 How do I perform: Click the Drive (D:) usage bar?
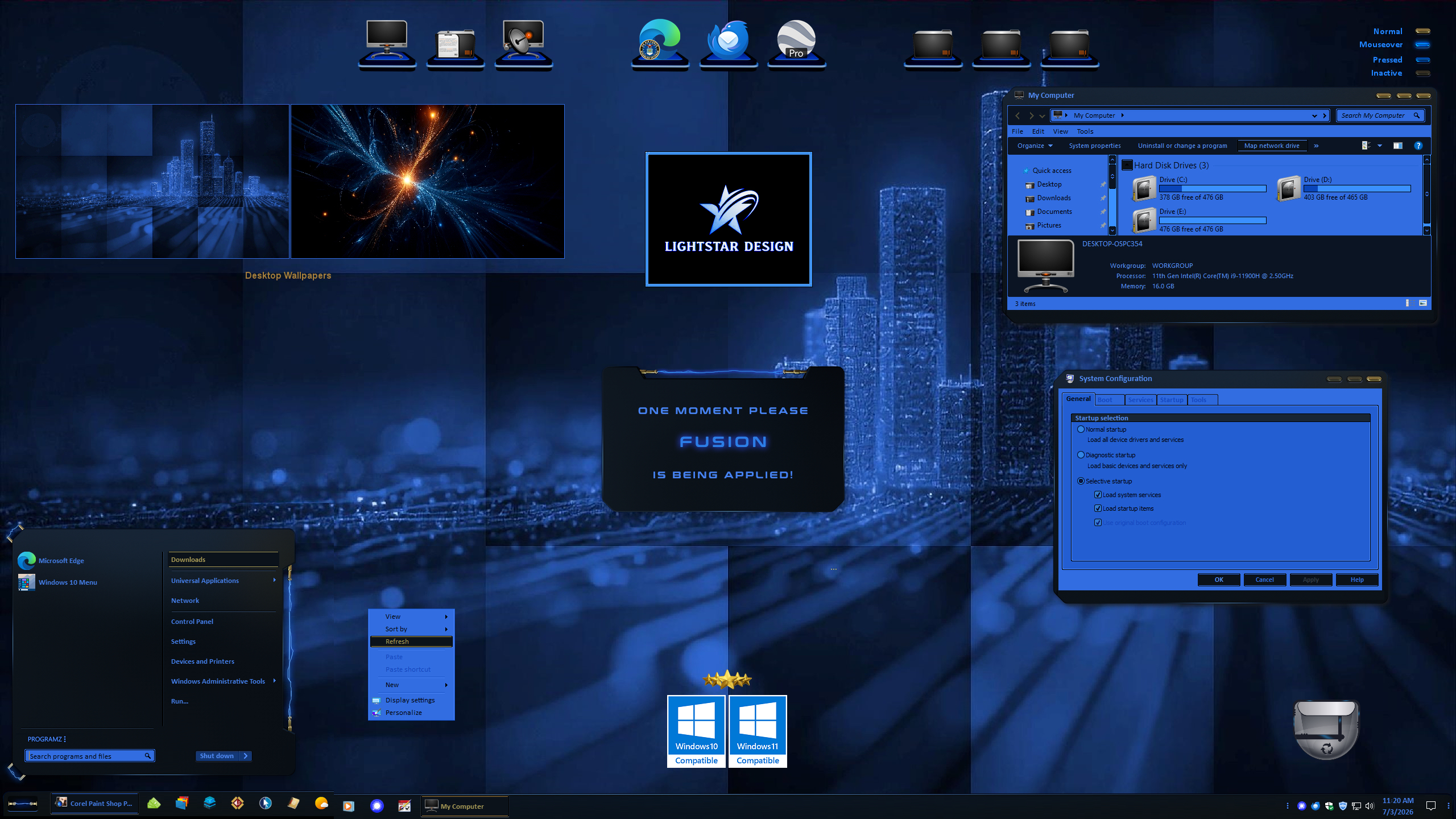1357,188
